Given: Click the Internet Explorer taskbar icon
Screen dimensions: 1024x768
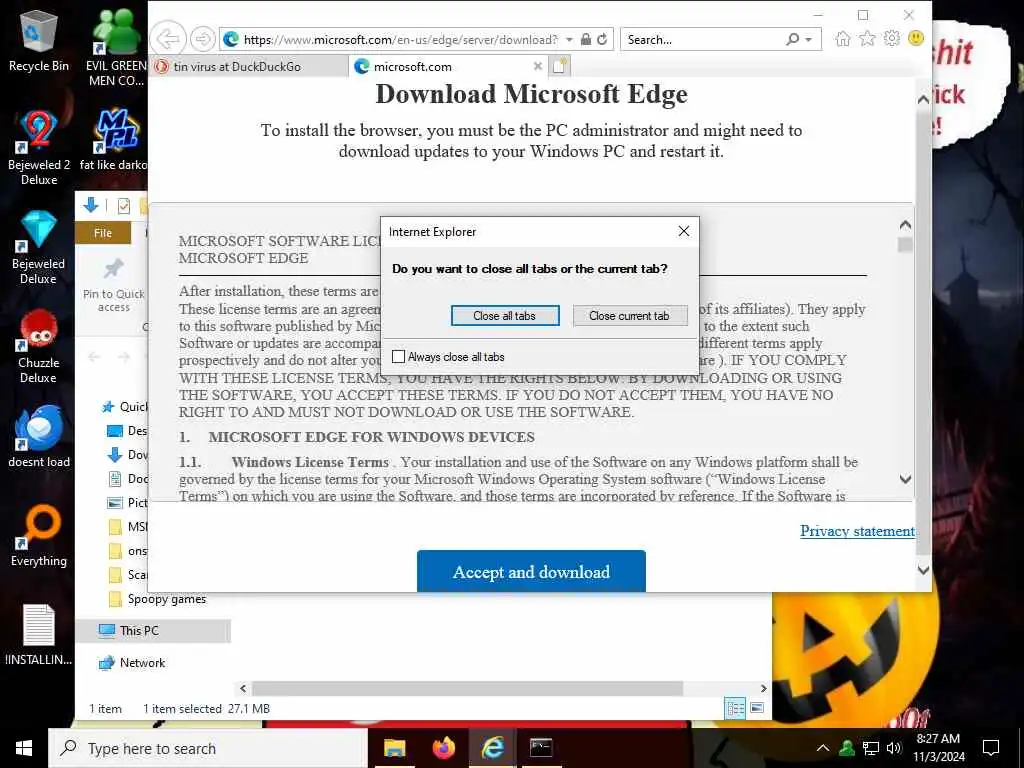Looking at the screenshot, I should coord(492,748).
